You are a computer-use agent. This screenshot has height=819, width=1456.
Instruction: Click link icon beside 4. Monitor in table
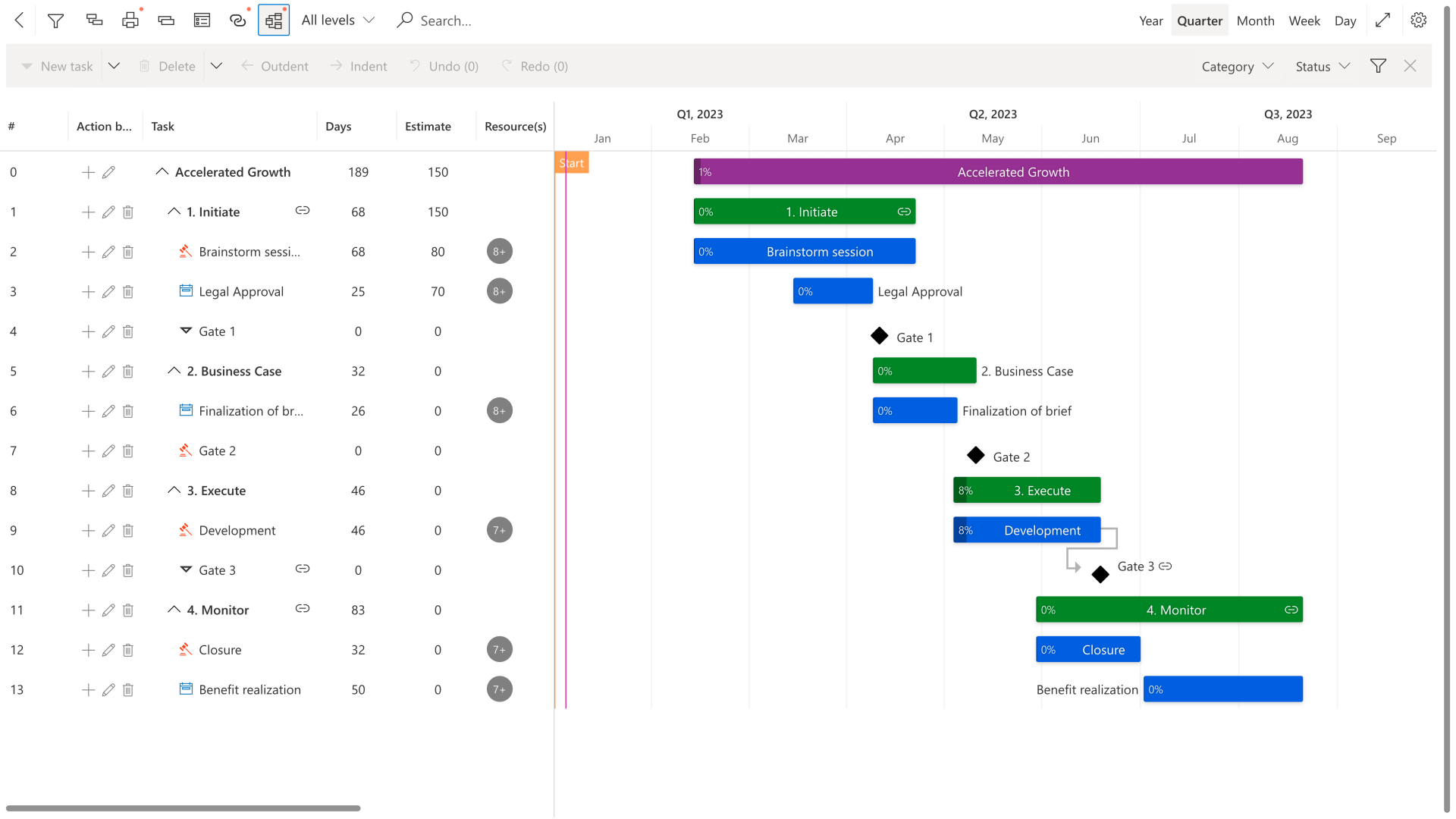[303, 608]
